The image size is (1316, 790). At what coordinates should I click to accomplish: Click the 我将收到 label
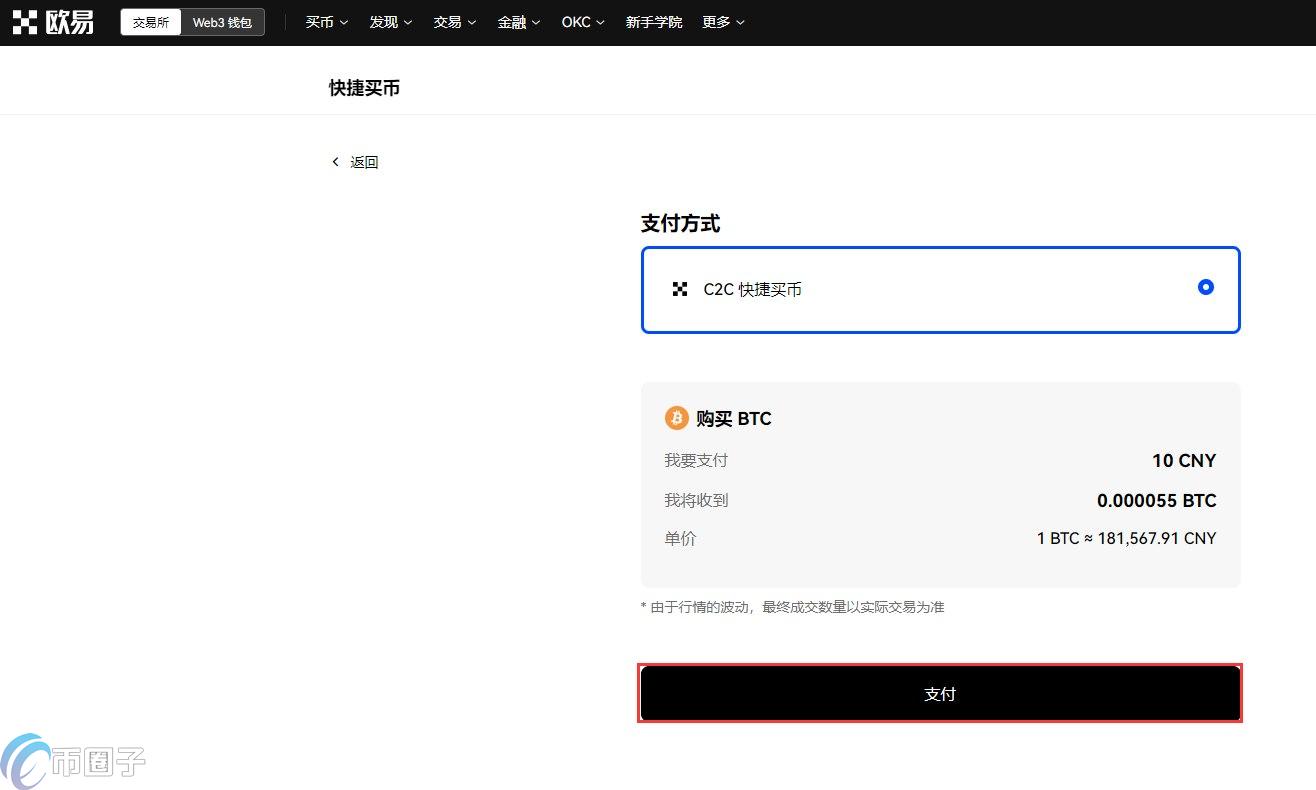[x=696, y=500]
